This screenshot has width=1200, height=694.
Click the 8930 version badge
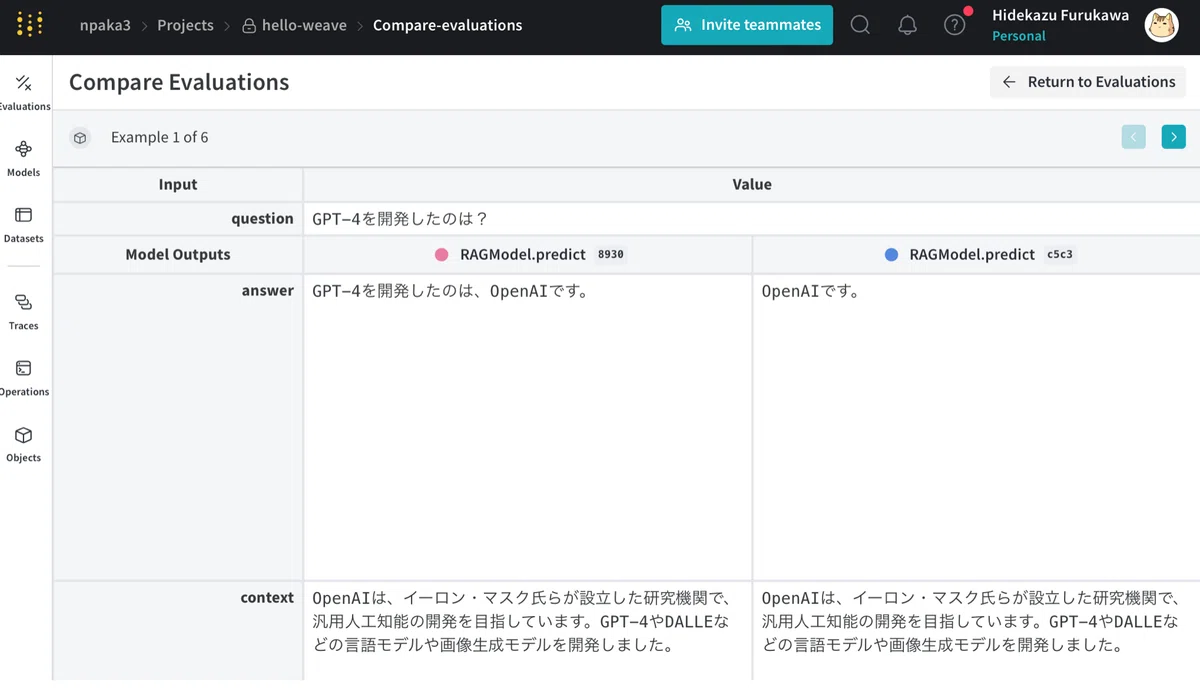click(610, 255)
